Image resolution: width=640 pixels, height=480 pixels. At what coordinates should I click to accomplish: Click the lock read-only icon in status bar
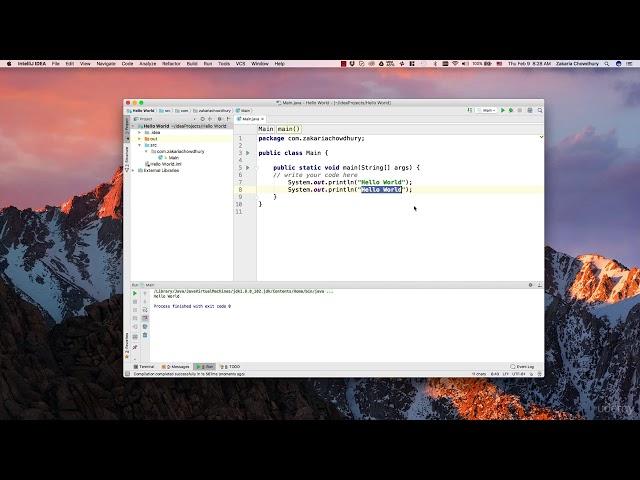pyautogui.click(x=531, y=374)
